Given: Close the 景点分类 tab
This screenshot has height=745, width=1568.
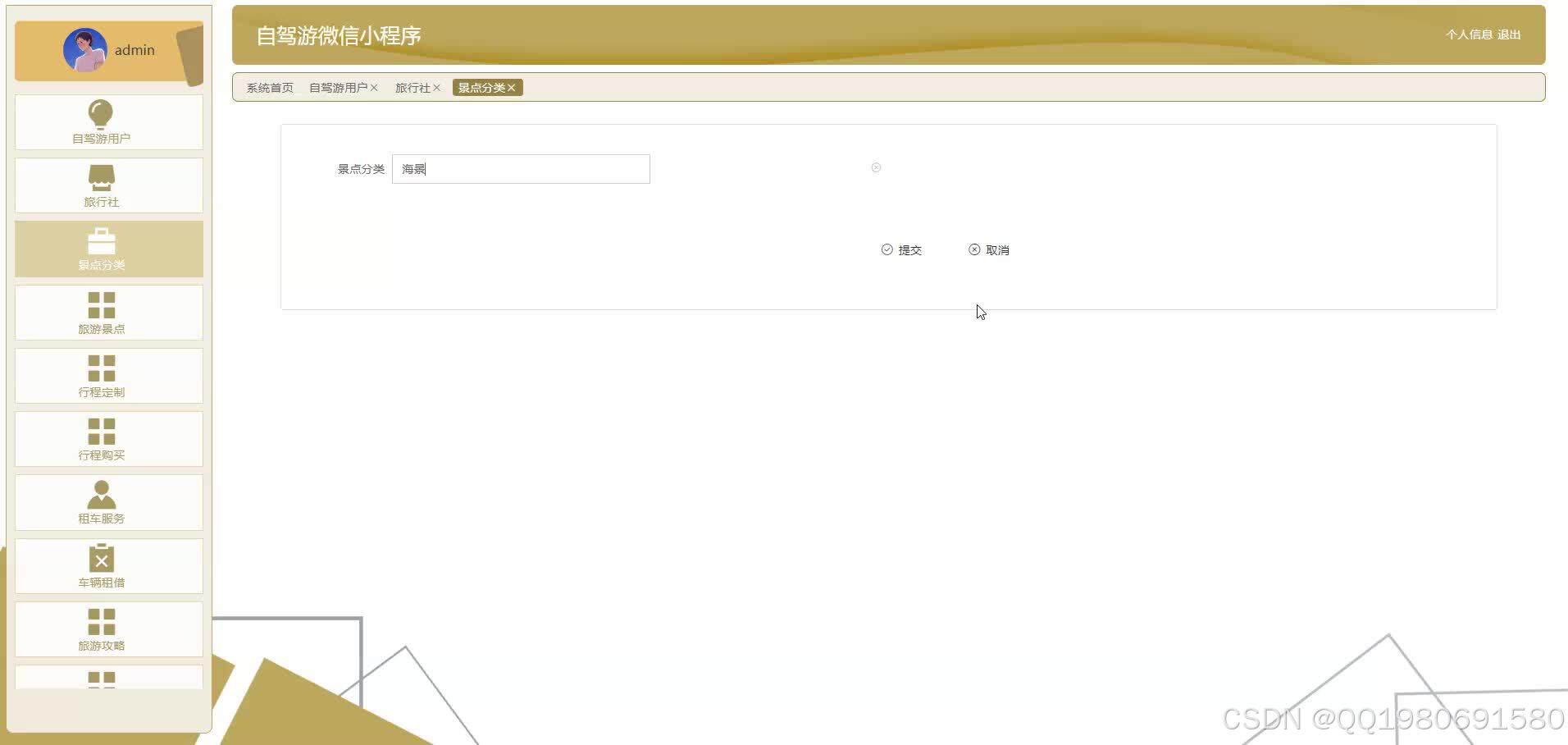Looking at the screenshot, I should pyautogui.click(x=512, y=87).
